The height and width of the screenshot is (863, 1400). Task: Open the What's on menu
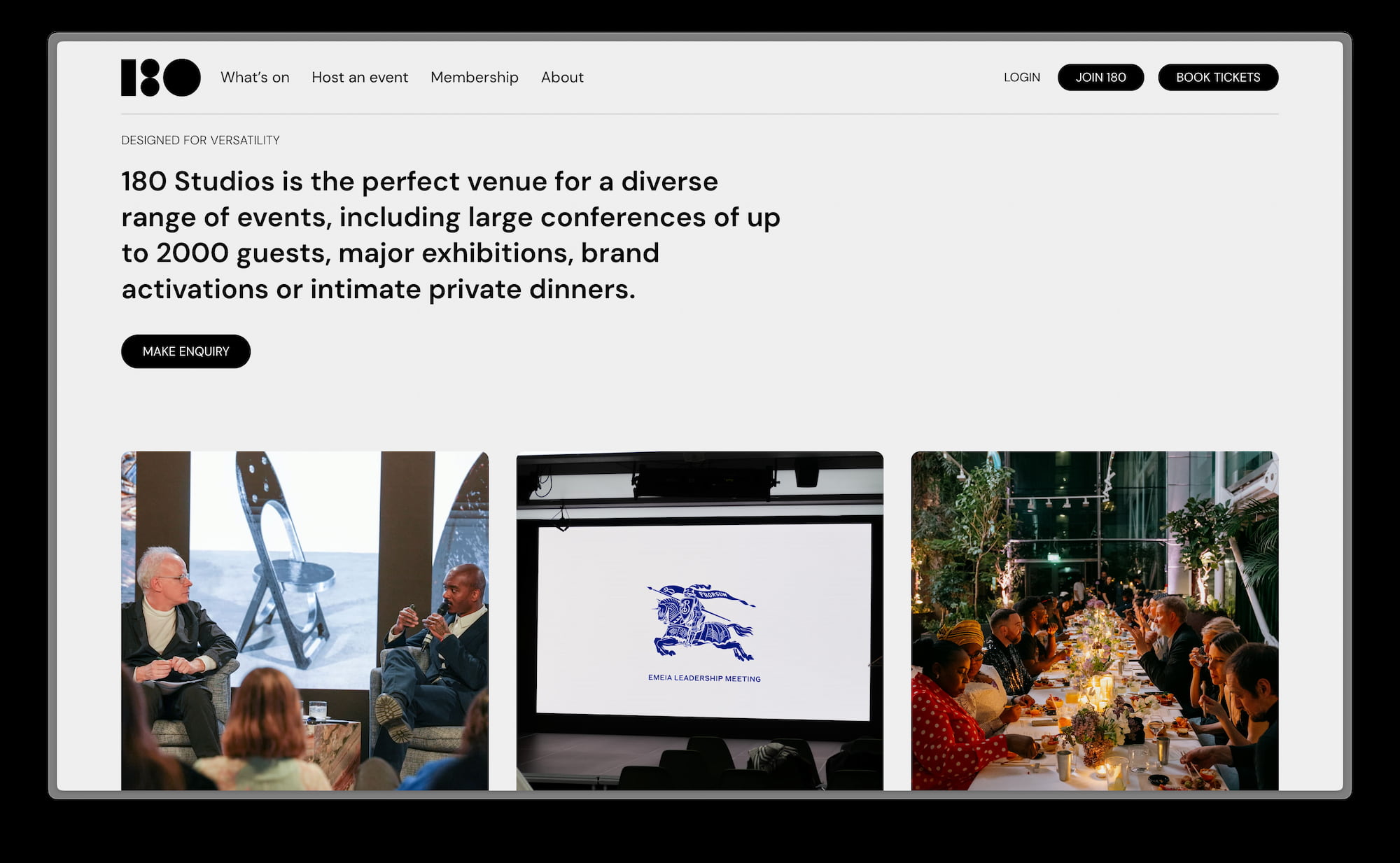[x=255, y=77]
